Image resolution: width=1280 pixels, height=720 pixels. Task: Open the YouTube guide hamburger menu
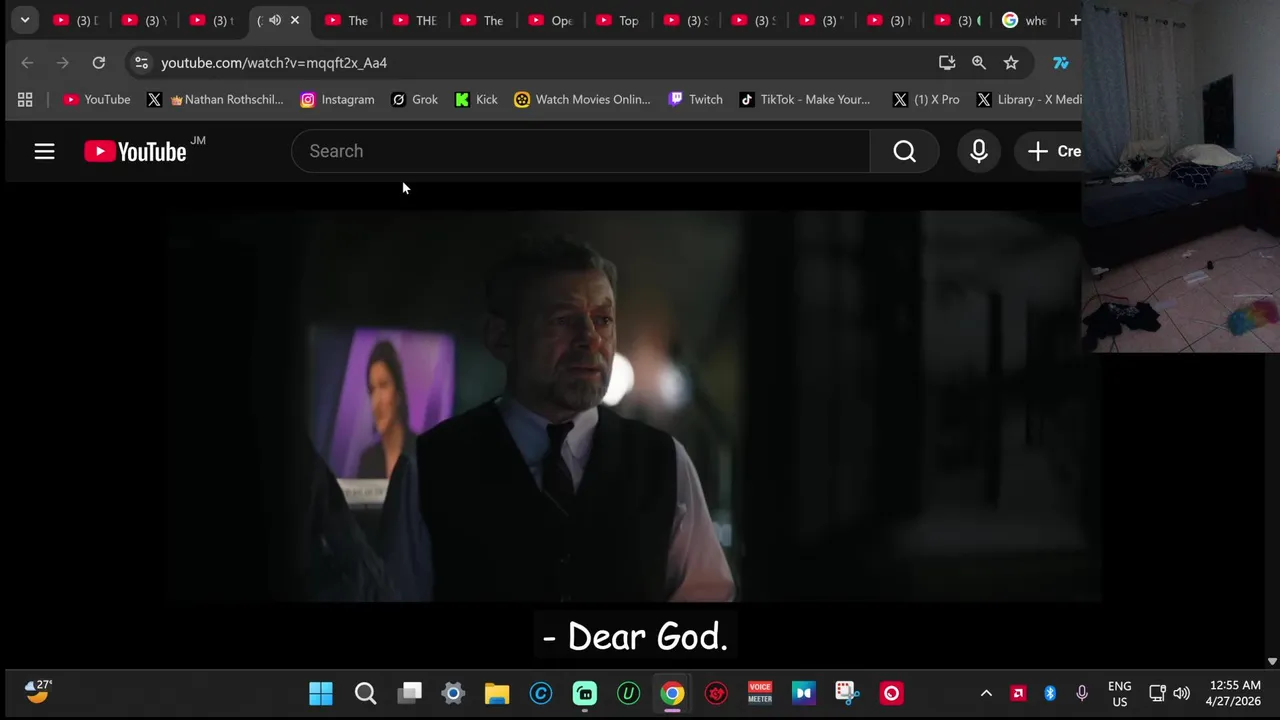pyautogui.click(x=44, y=151)
